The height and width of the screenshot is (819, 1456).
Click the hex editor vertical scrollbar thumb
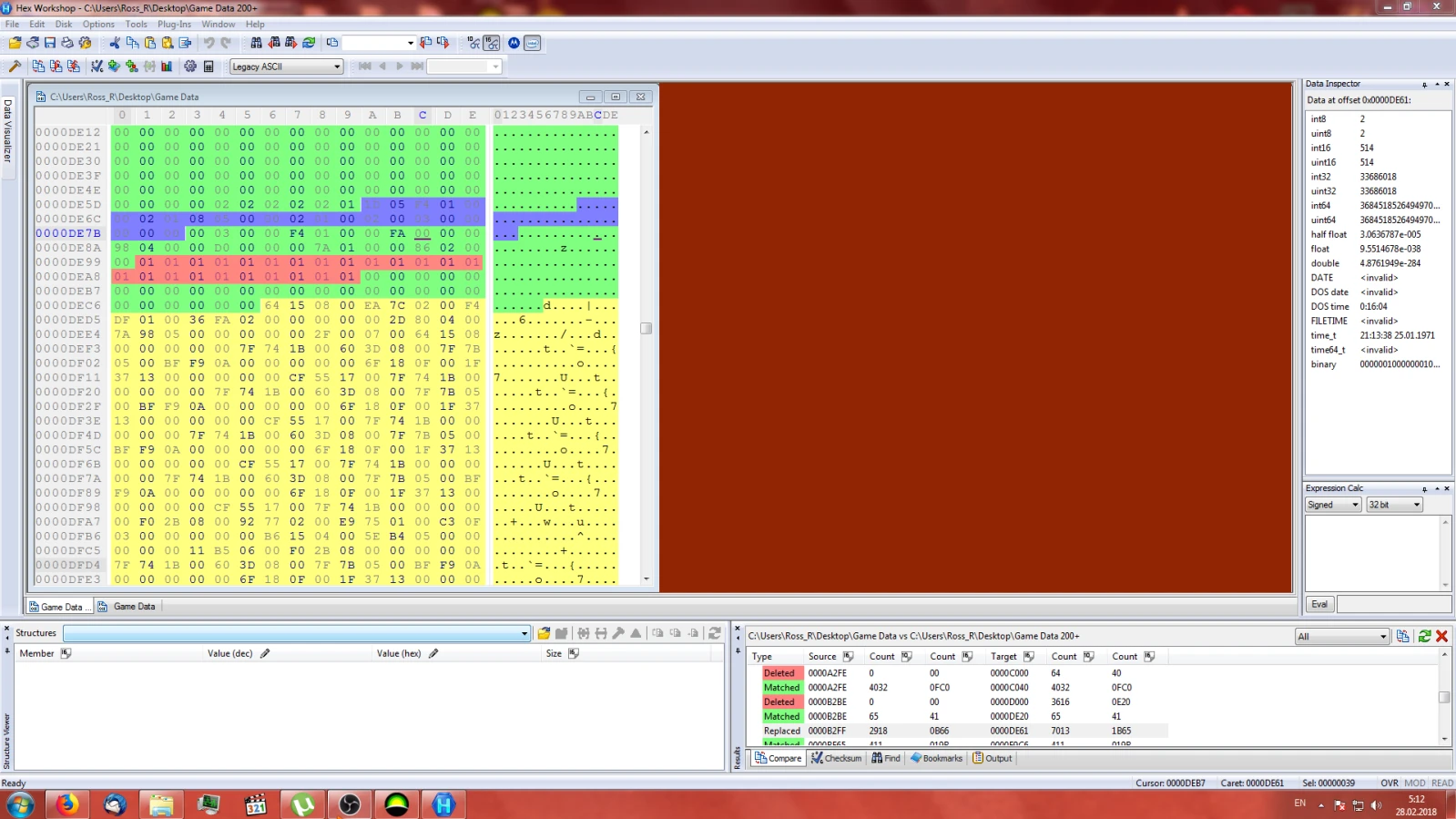click(646, 328)
